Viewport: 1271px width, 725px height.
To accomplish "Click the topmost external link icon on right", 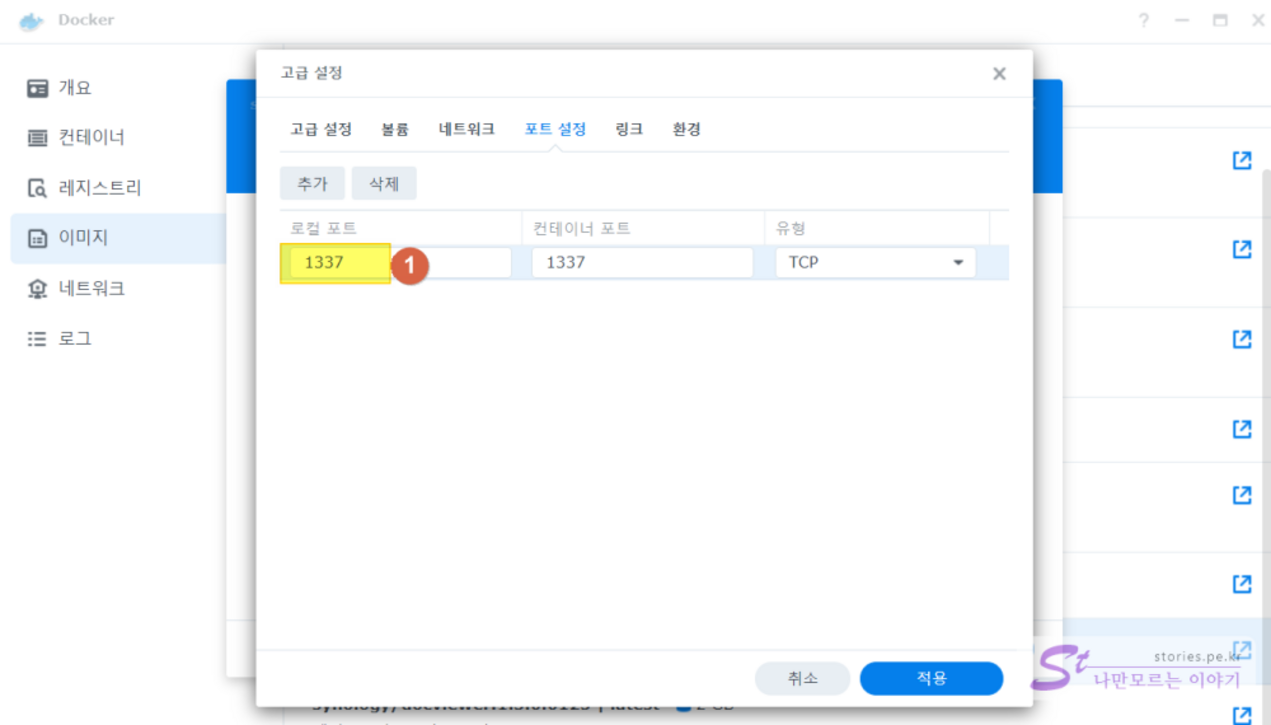I will click(1241, 160).
